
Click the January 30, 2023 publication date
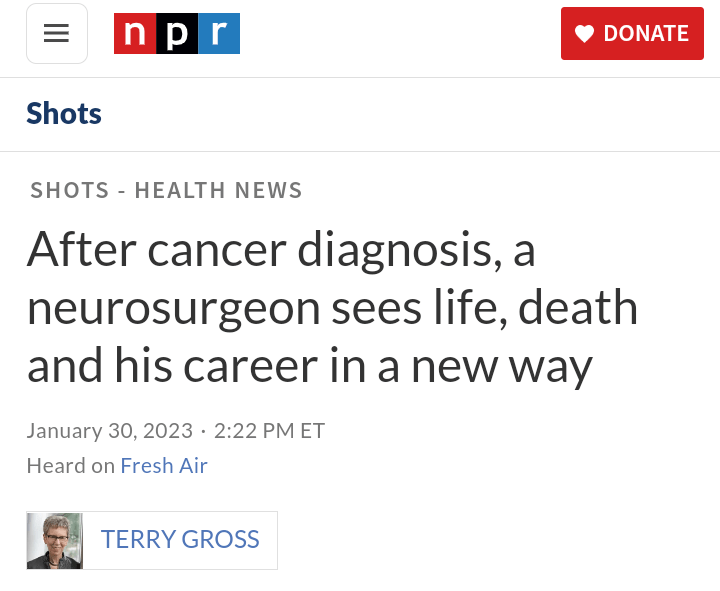[109, 430]
